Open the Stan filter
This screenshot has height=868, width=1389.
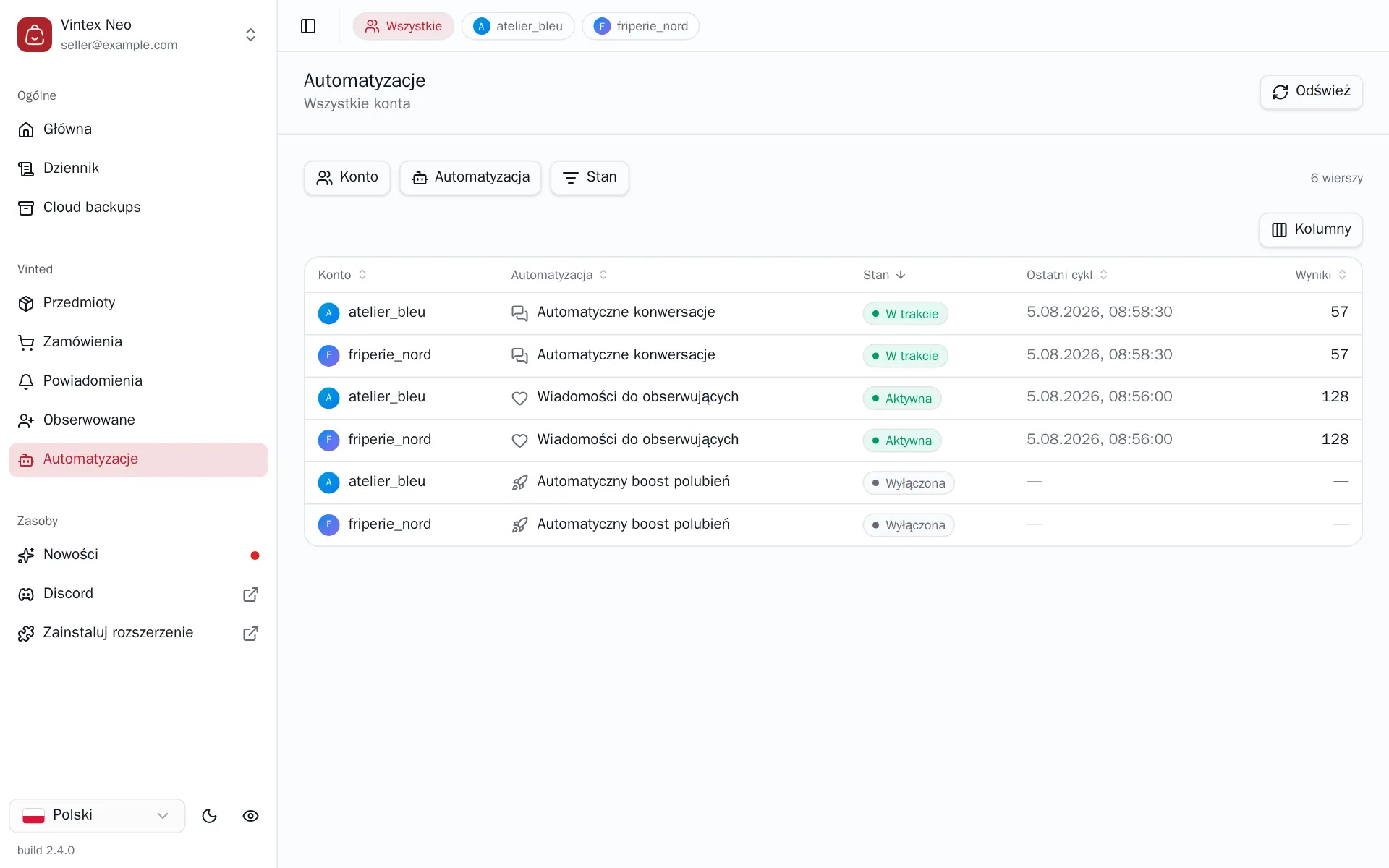590,177
